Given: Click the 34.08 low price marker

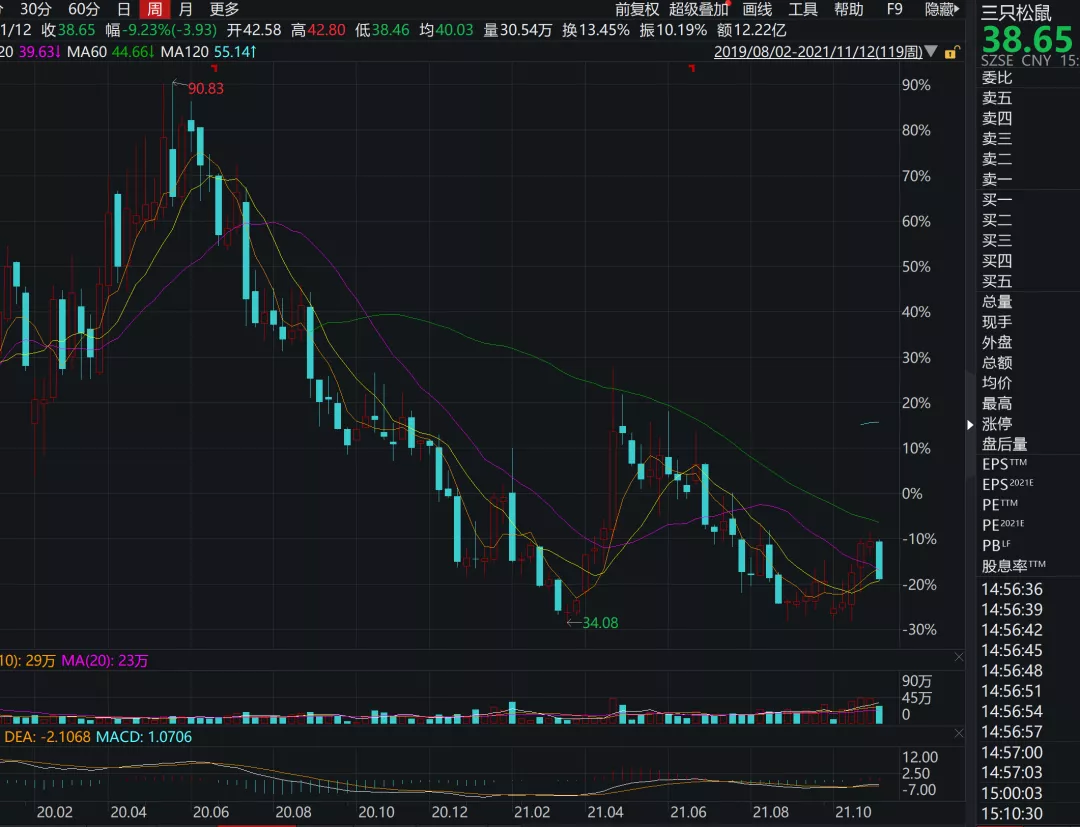Looking at the screenshot, I should tap(600, 623).
